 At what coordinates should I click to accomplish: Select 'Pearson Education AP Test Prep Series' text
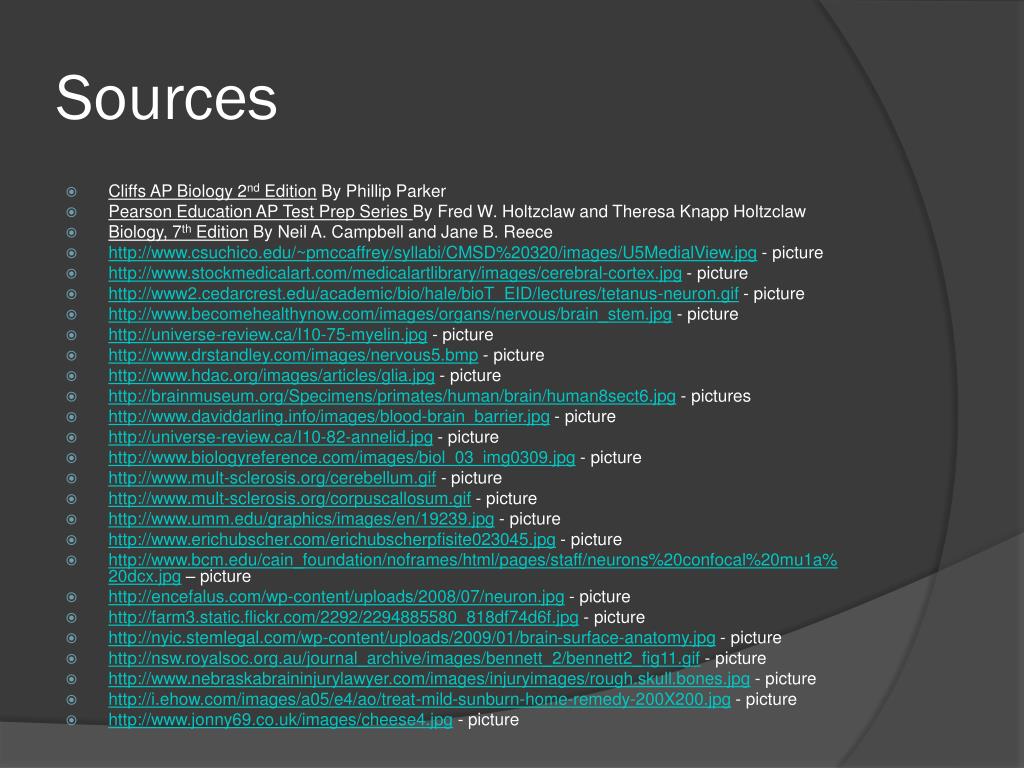(x=258, y=212)
